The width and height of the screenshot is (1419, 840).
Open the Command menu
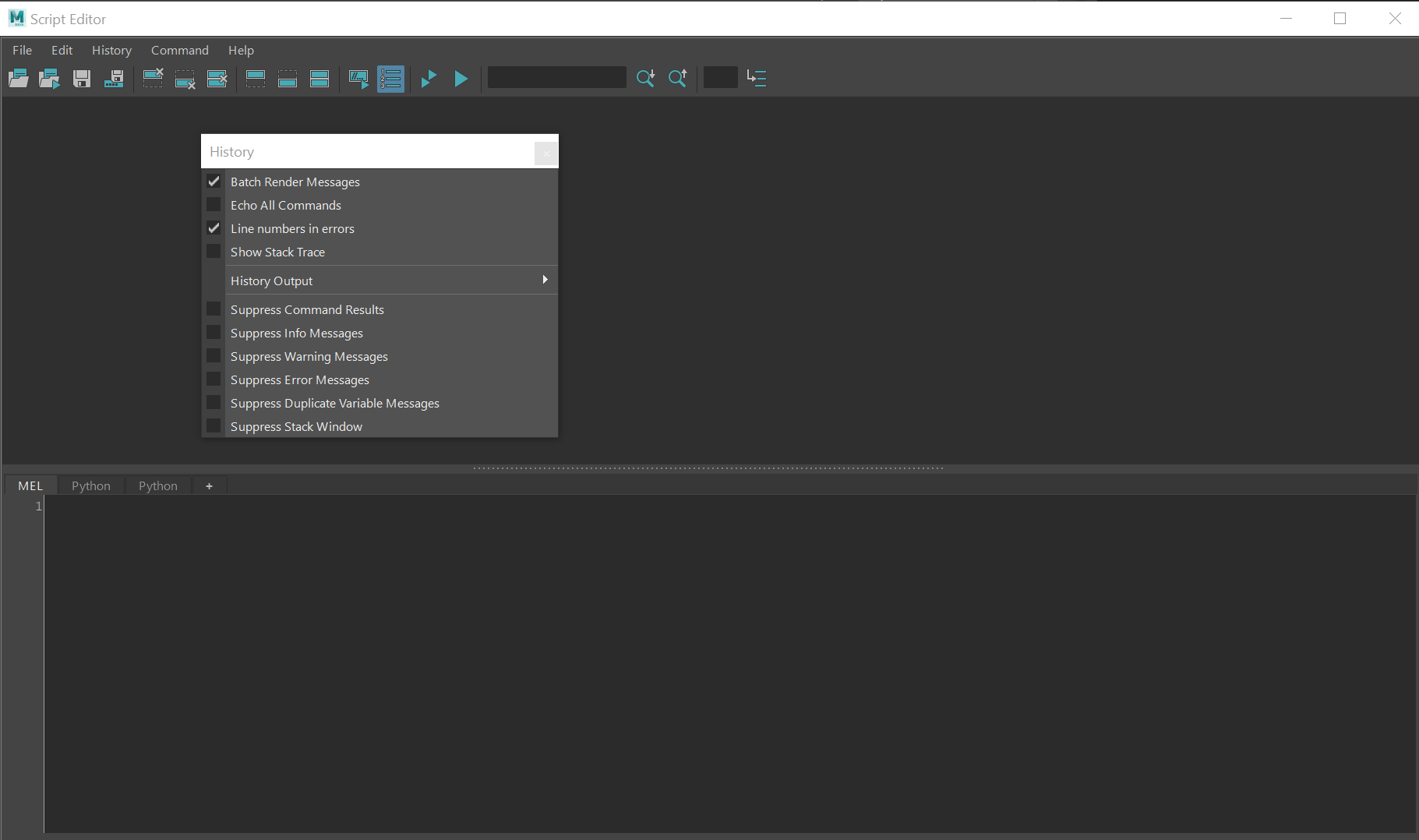click(179, 50)
